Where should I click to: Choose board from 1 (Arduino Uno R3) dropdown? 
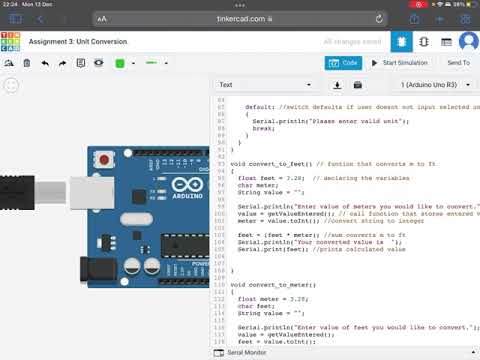pos(435,85)
